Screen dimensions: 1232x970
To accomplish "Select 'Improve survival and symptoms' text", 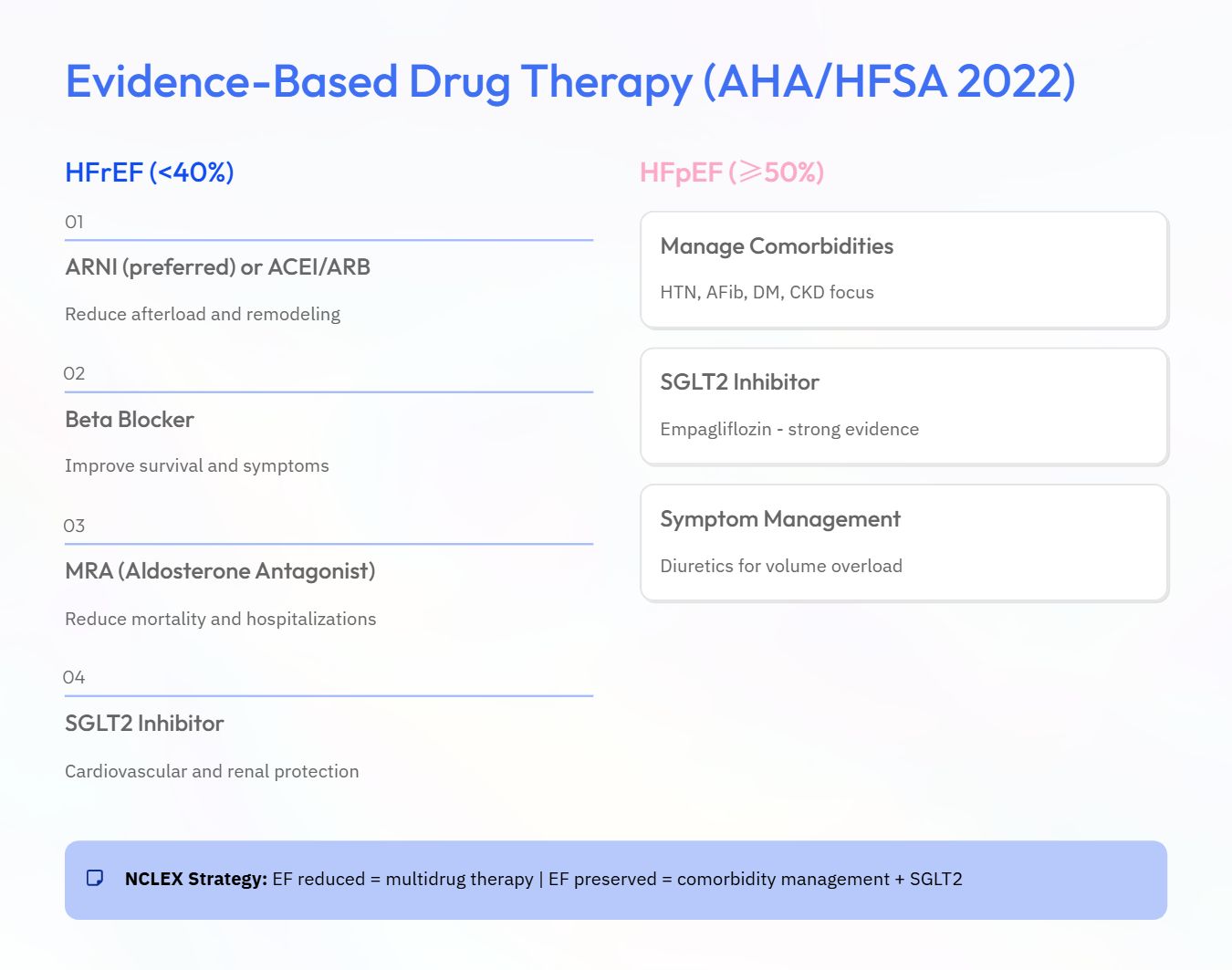I will [197, 465].
